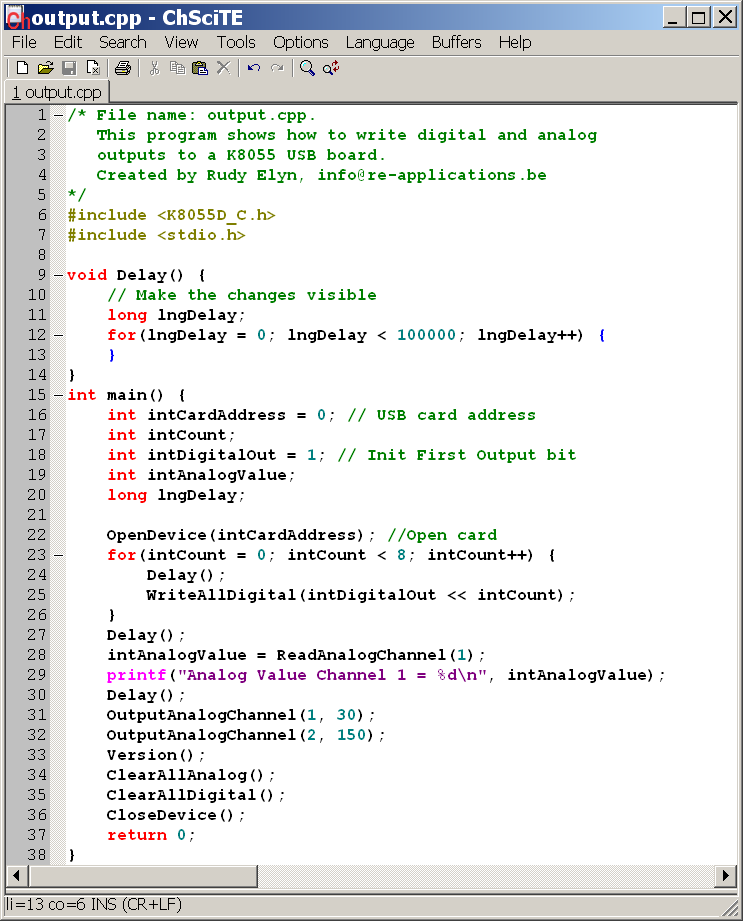
Task: Print the file with the printer icon
Action: point(123,68)
